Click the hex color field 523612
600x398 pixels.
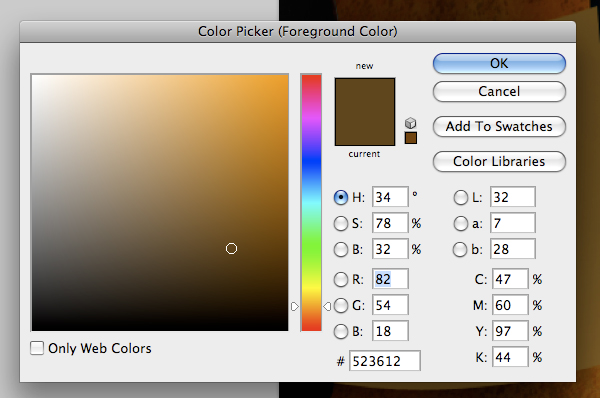385,361
